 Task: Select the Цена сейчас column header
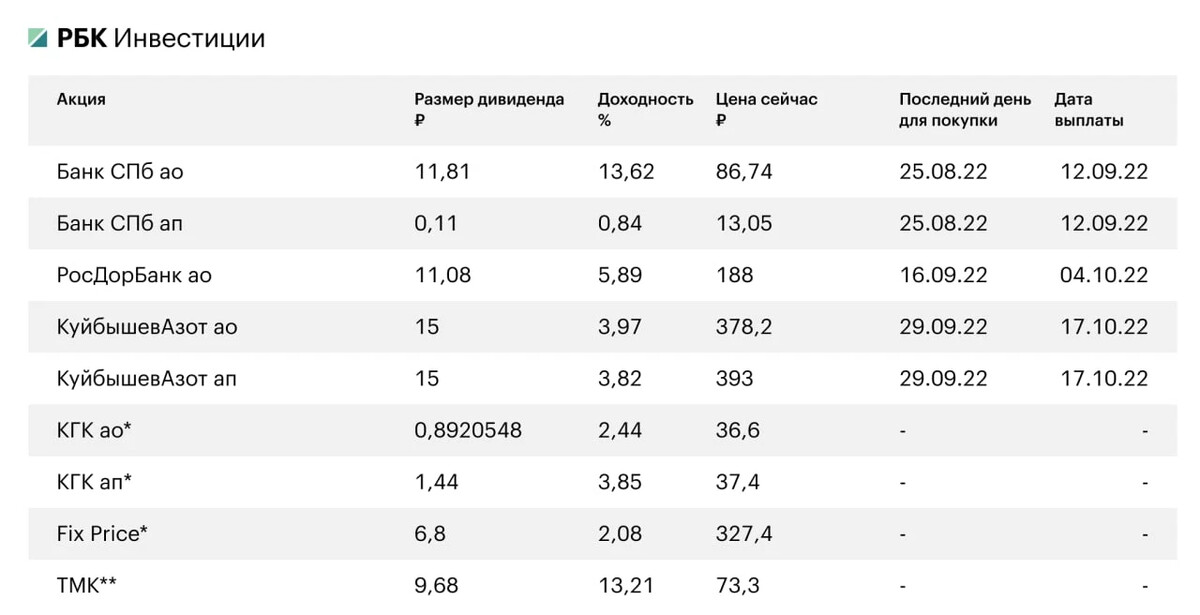coord(766,110)
